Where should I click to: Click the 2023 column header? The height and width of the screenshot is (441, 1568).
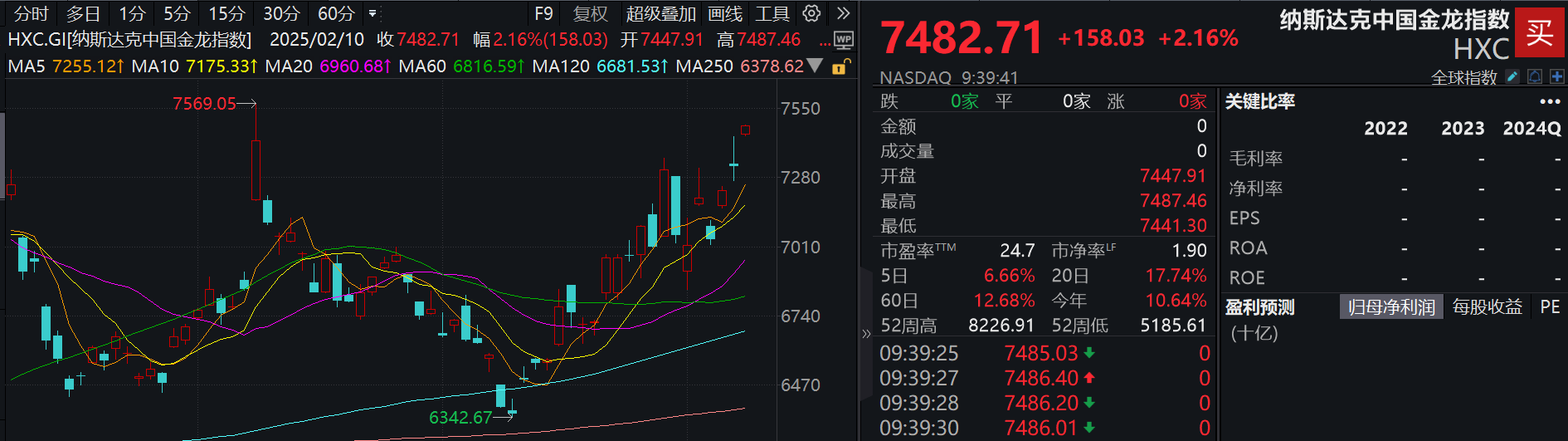tap(1463, 129)
